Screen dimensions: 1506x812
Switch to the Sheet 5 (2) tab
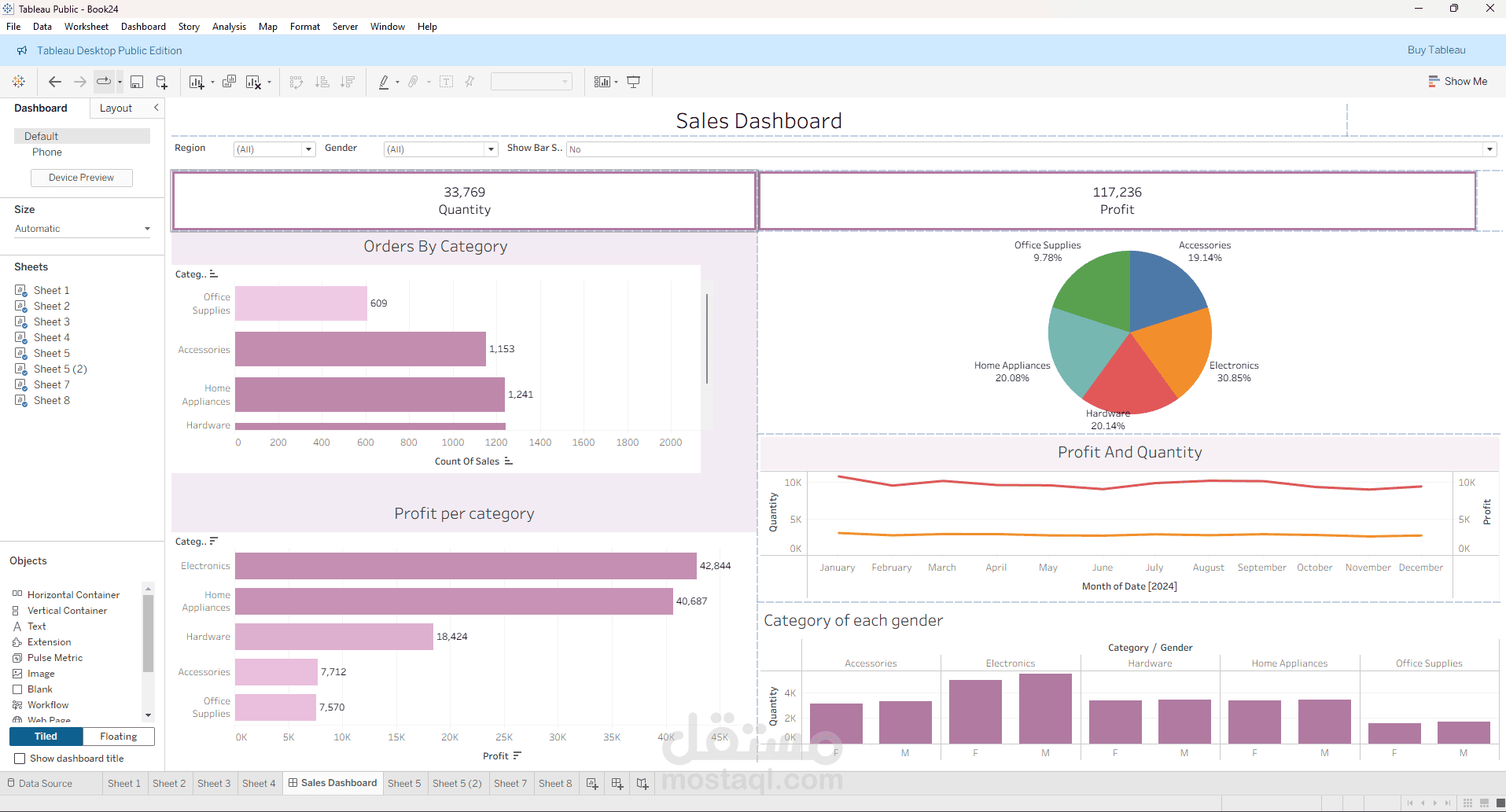point(457,784)
